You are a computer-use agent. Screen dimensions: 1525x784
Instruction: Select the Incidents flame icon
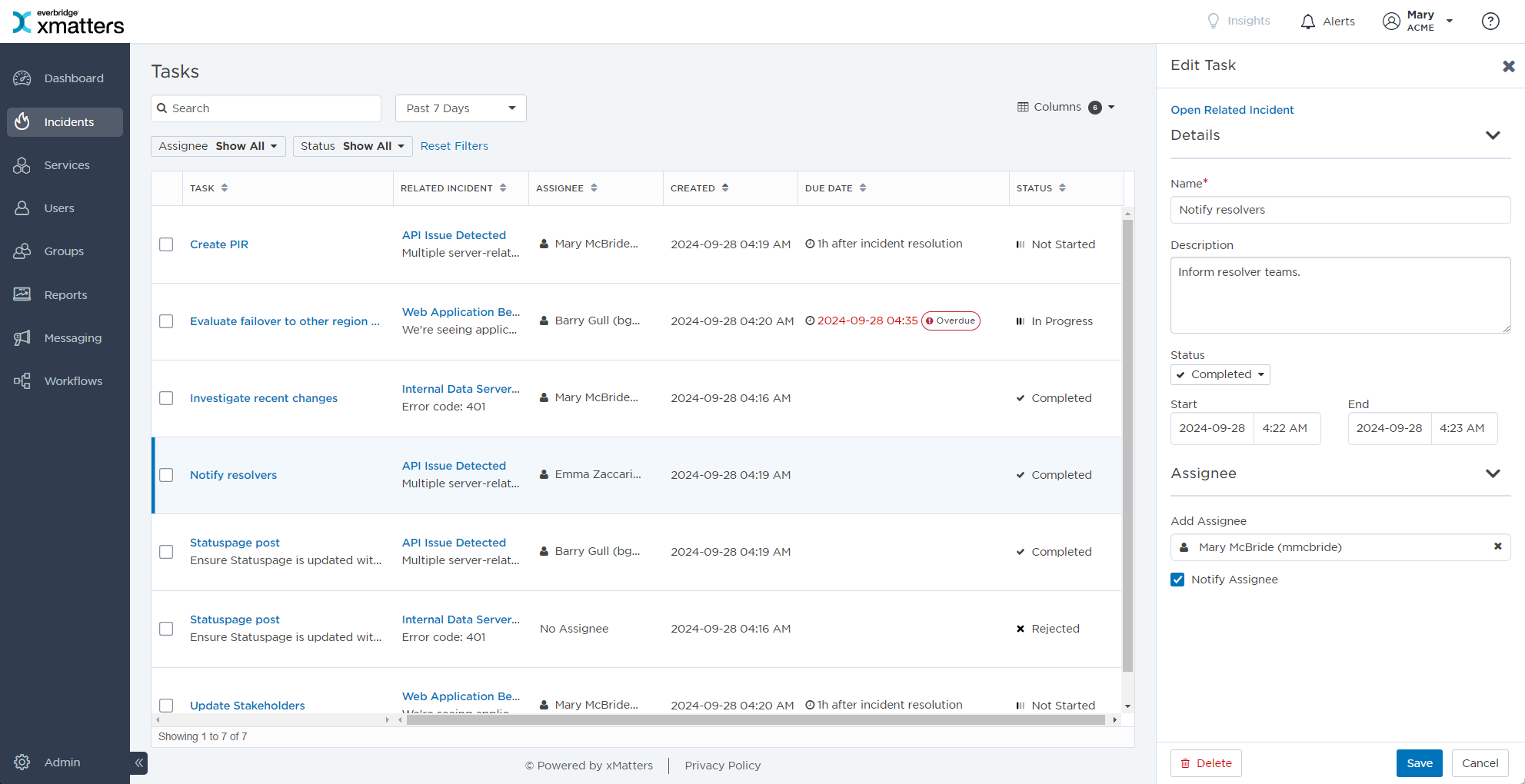click(22, 121)
